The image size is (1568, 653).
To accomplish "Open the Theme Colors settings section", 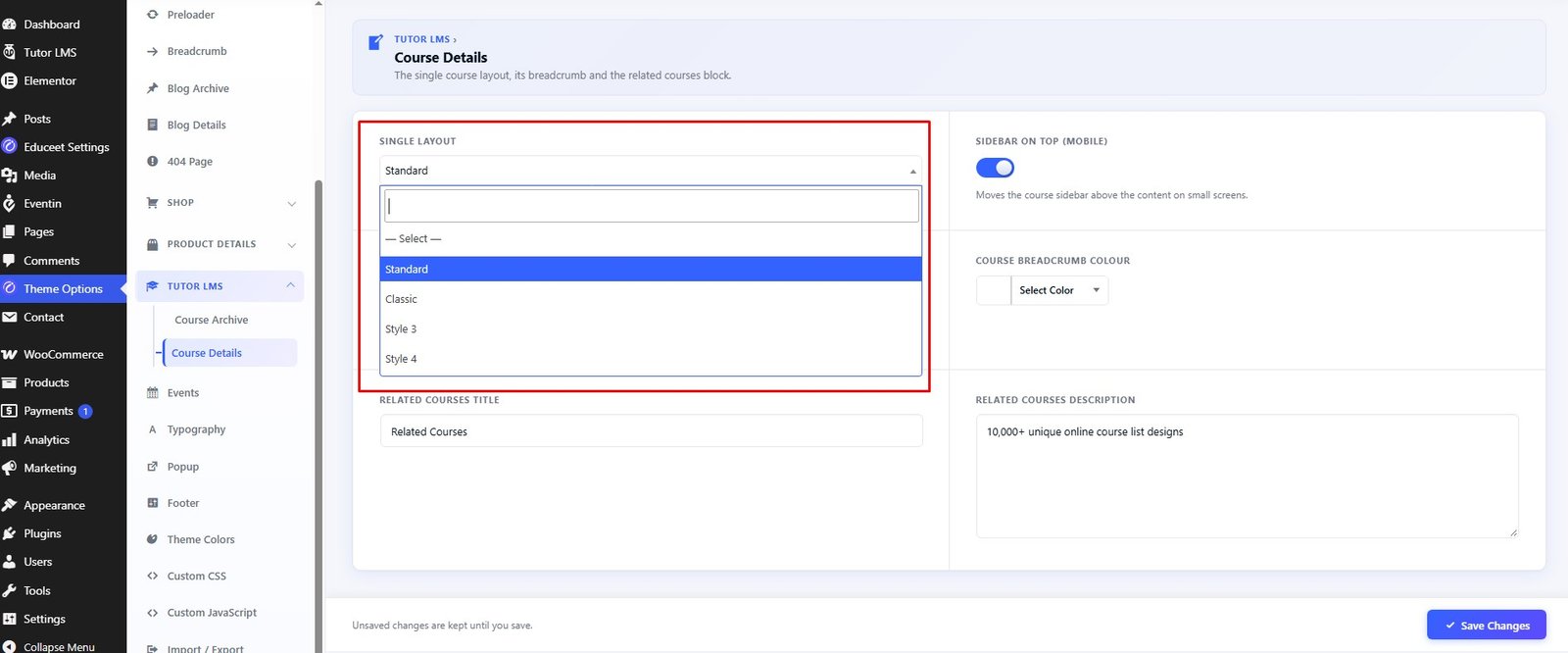I will [x=201, y=540].
